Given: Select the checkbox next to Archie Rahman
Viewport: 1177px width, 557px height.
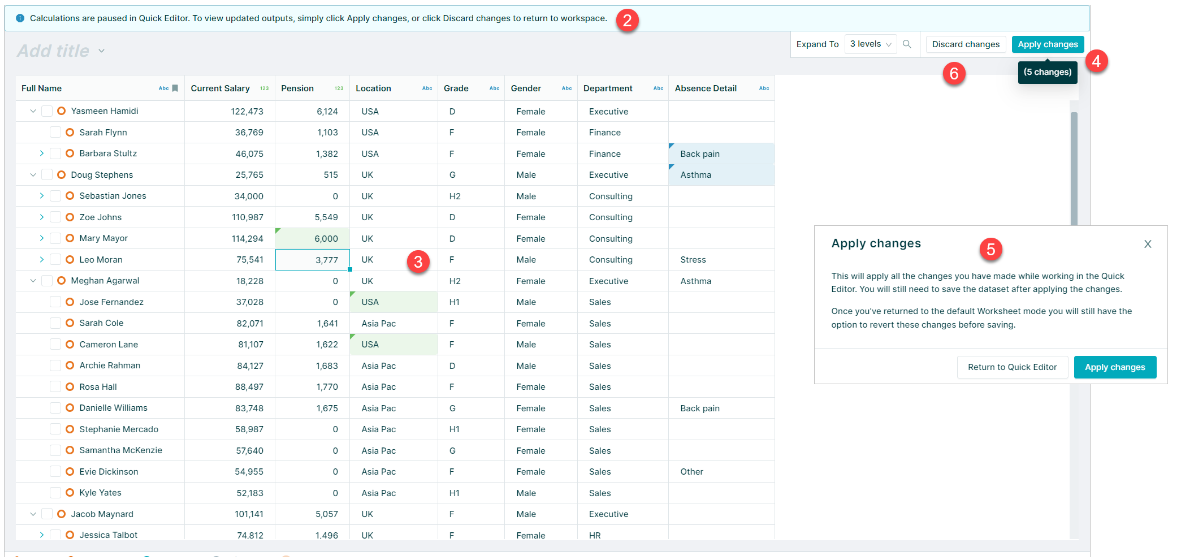Looking at the screenshot, I should coord(56,366).
